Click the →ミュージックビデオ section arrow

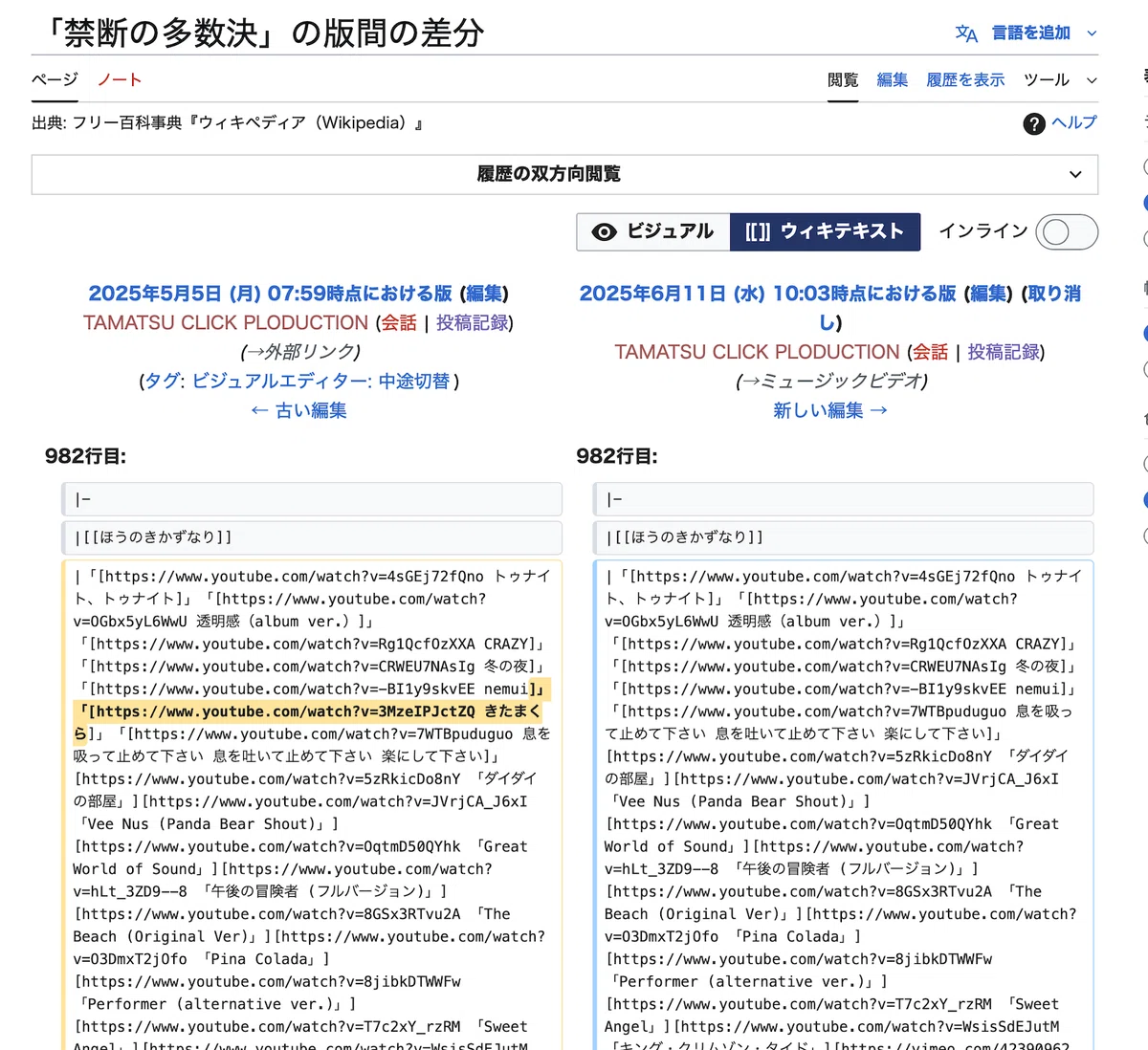(x=750, y=382)
